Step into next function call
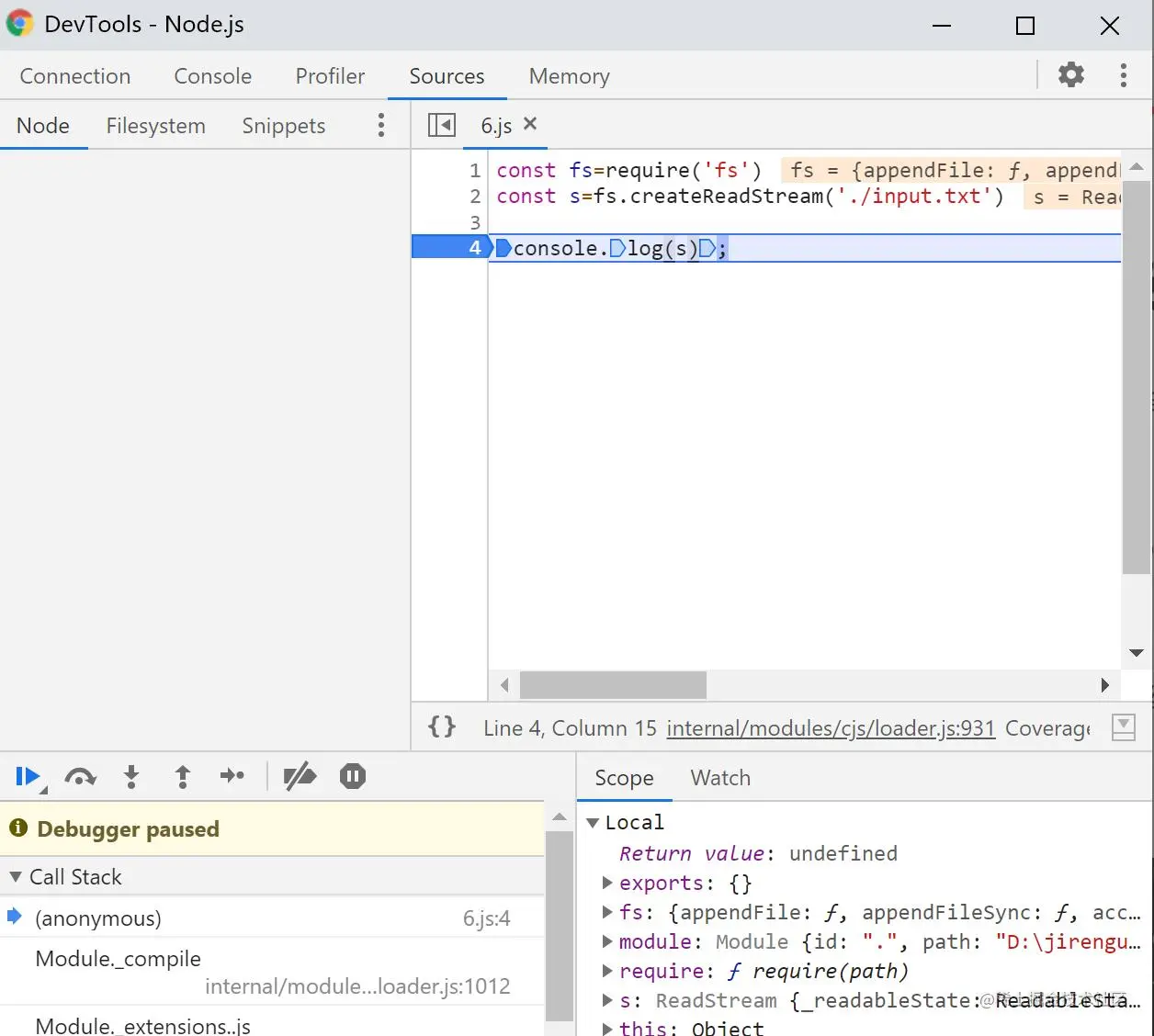Screen dimensions: 1154x1036 (x=131, y=777)
